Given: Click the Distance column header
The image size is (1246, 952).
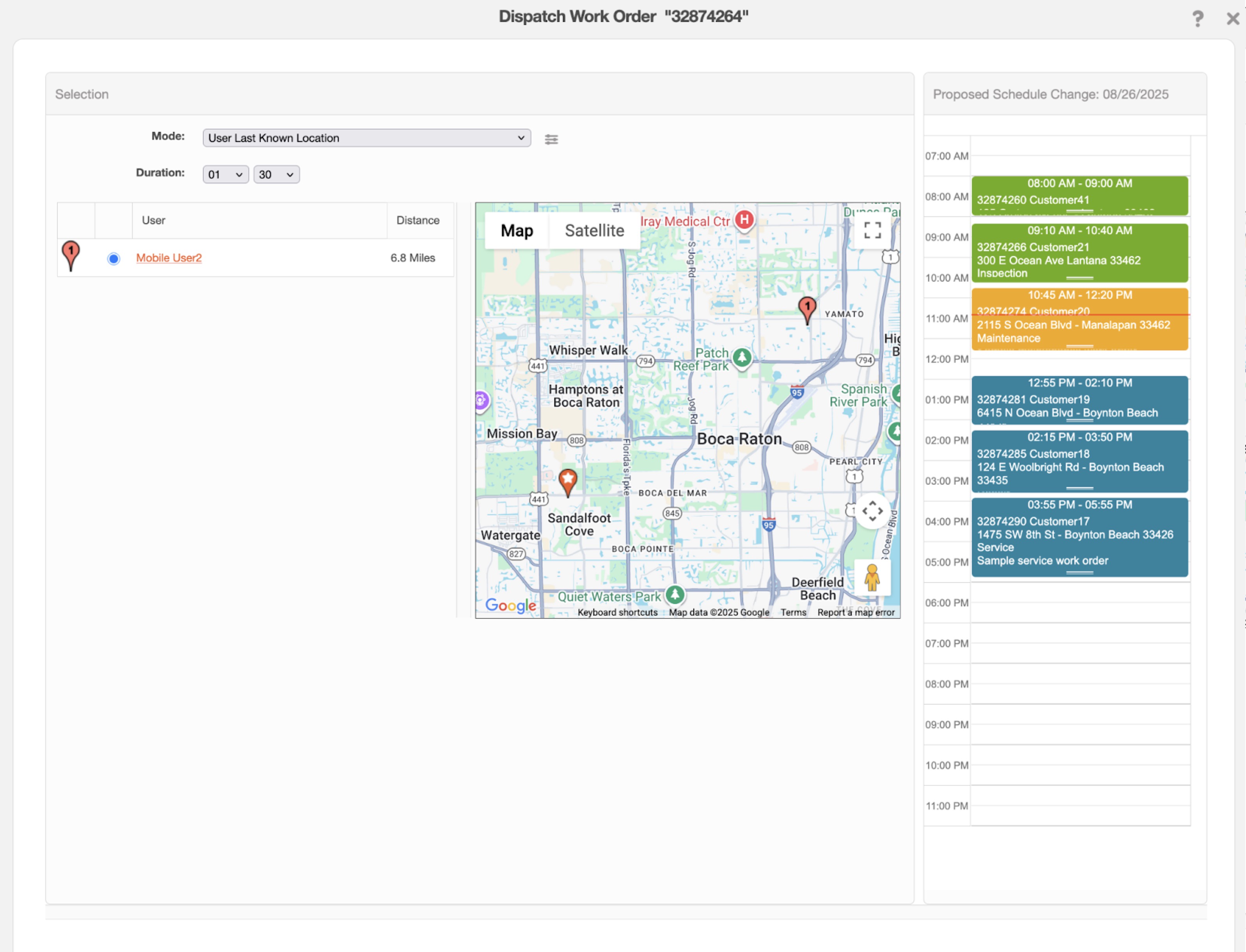Looking at the screenshot, I should (418, 220).
